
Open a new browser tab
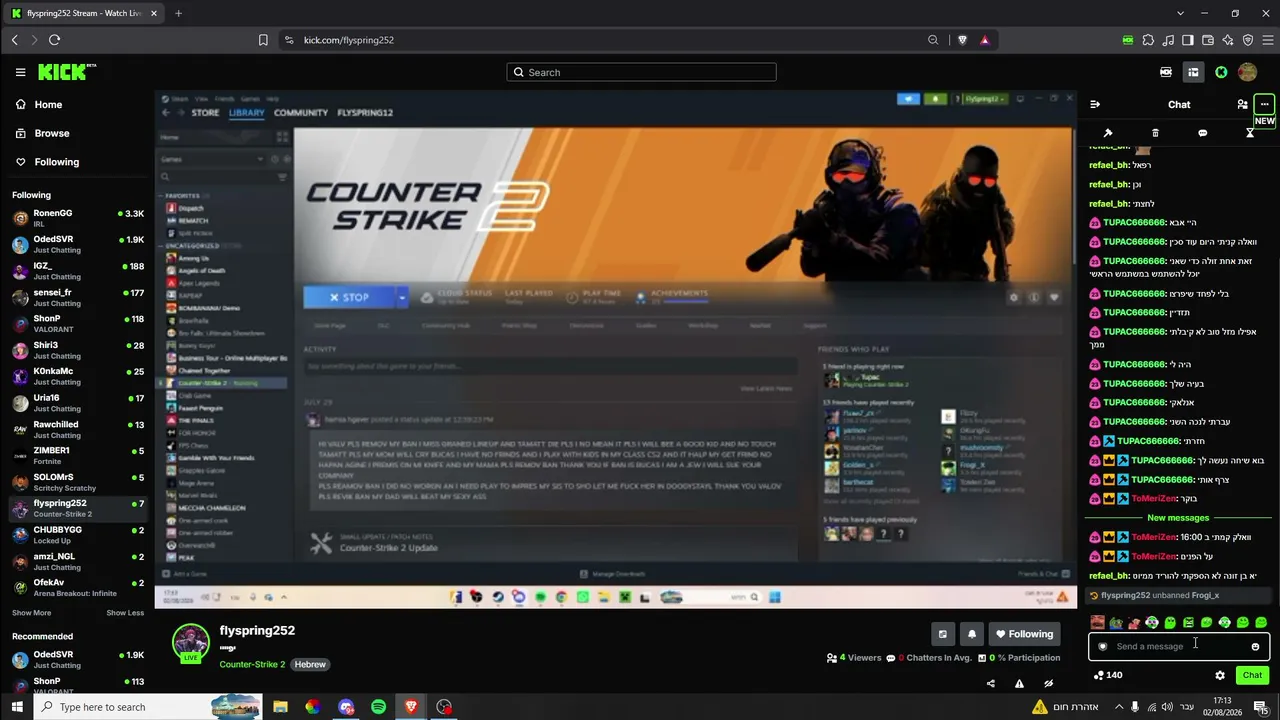(x=178, y=13)
